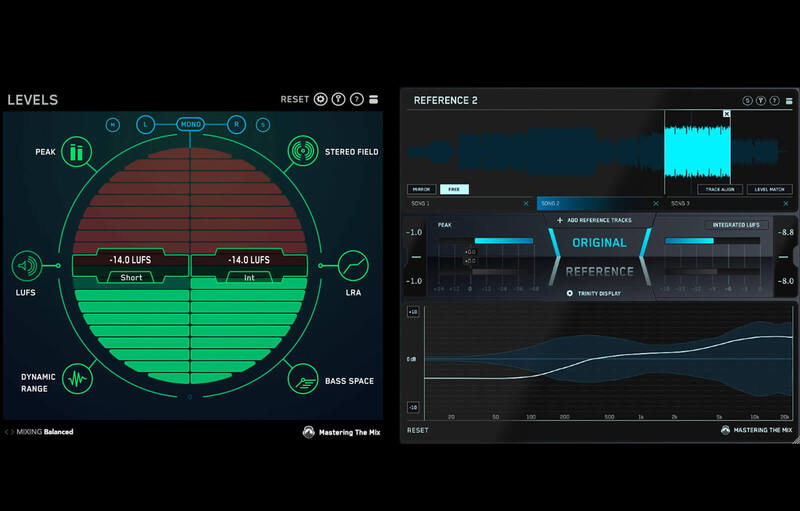Open the LRA graph icon
Image resolution: width=800 pixels, height=511 pixels.
click(353, 266)
